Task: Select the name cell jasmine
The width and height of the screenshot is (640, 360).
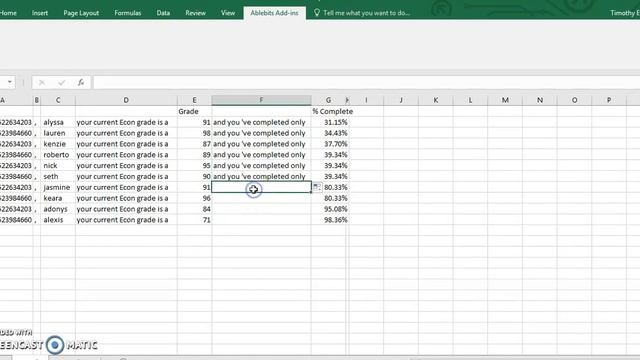Action: [58, 187]
